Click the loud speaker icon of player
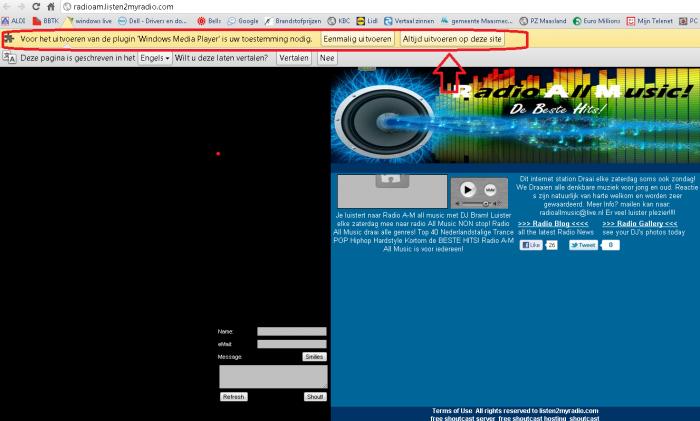Image resolution: width=700 pixels, height=421 pixels. point(496,204)
